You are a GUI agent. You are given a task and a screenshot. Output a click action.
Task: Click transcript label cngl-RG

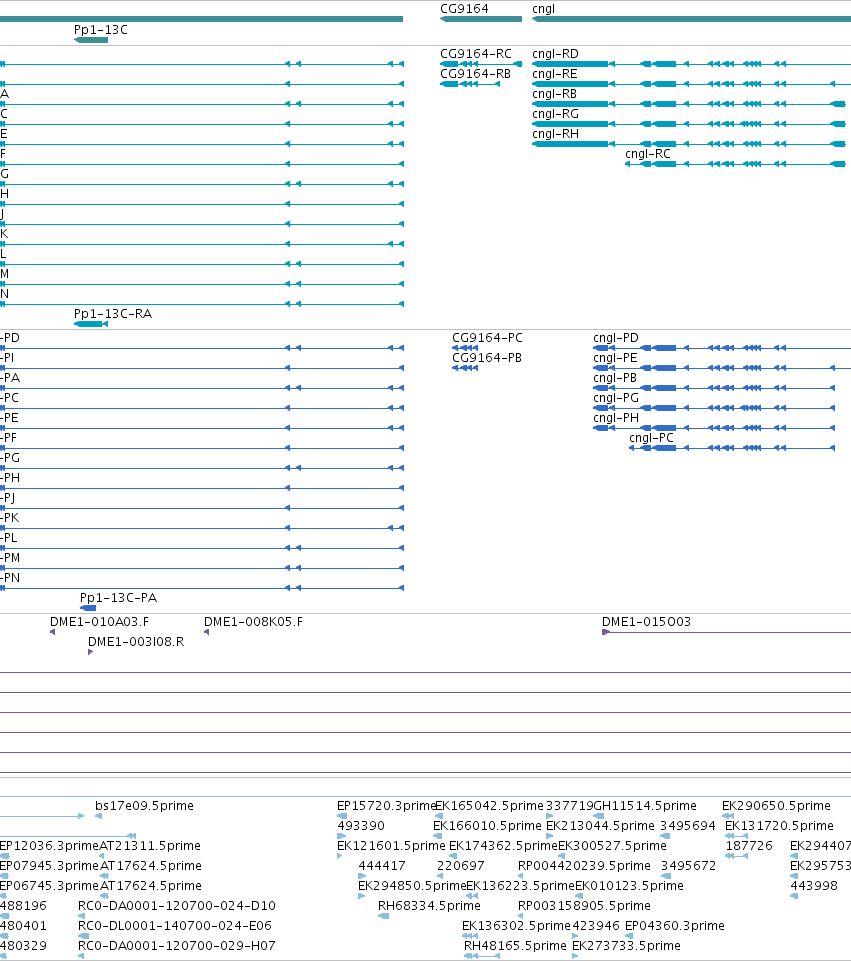tap(555, 113)
